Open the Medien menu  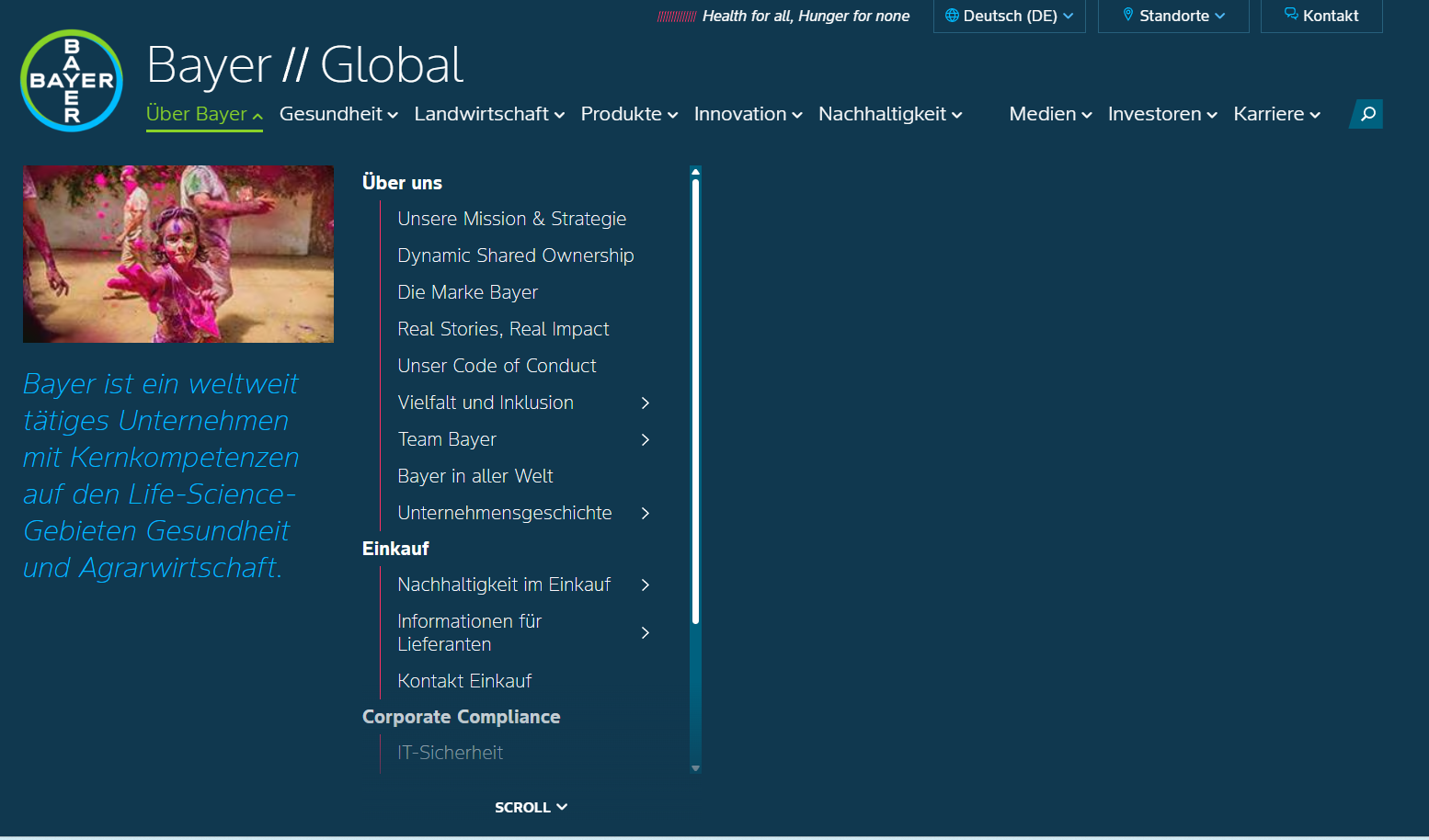pos(1050,114)
